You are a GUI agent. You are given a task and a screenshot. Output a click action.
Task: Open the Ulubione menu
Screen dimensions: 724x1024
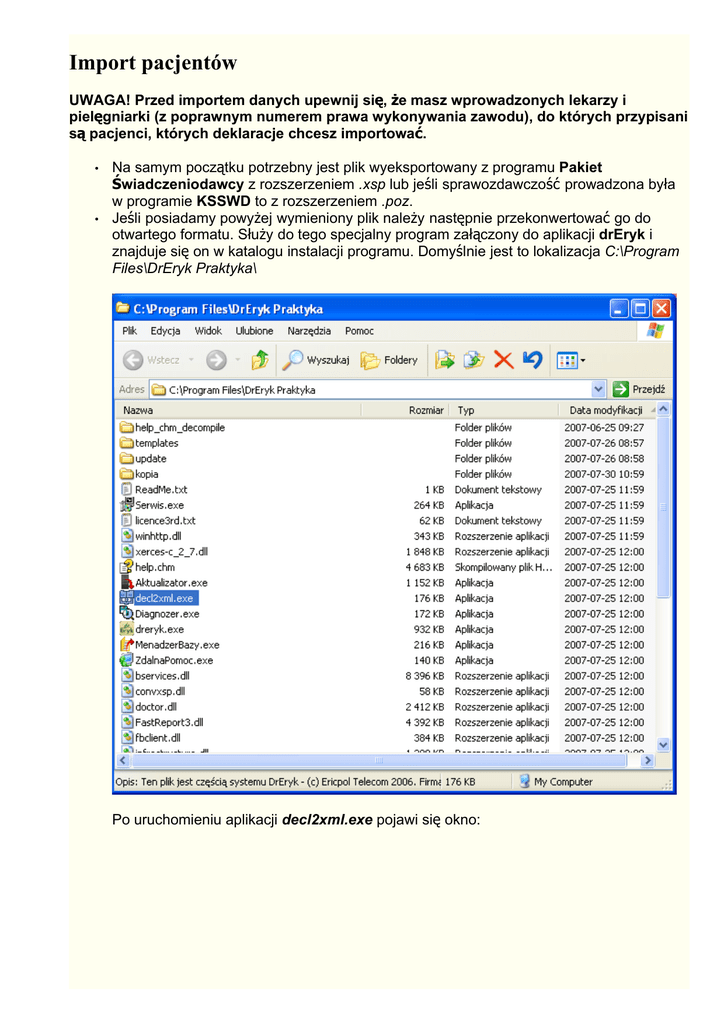coord(254,331)
